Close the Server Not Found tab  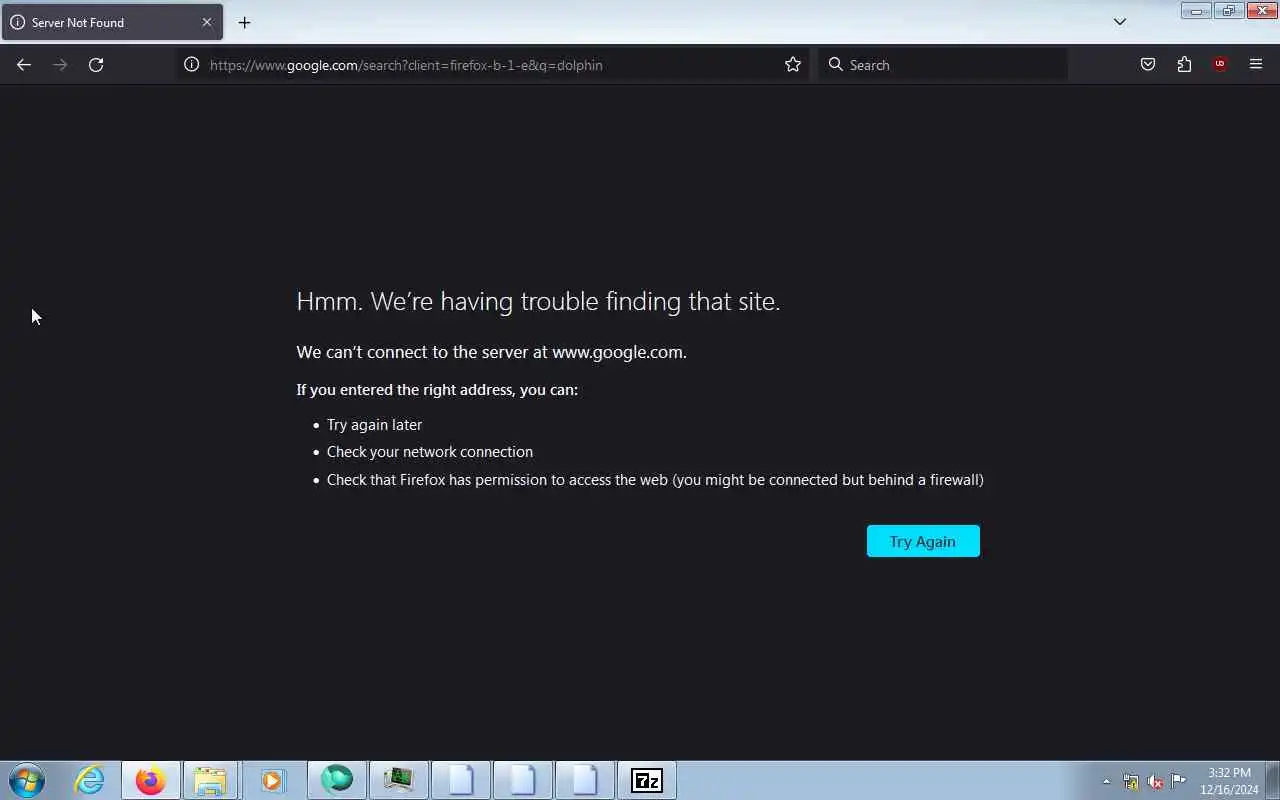coord(207,22)
